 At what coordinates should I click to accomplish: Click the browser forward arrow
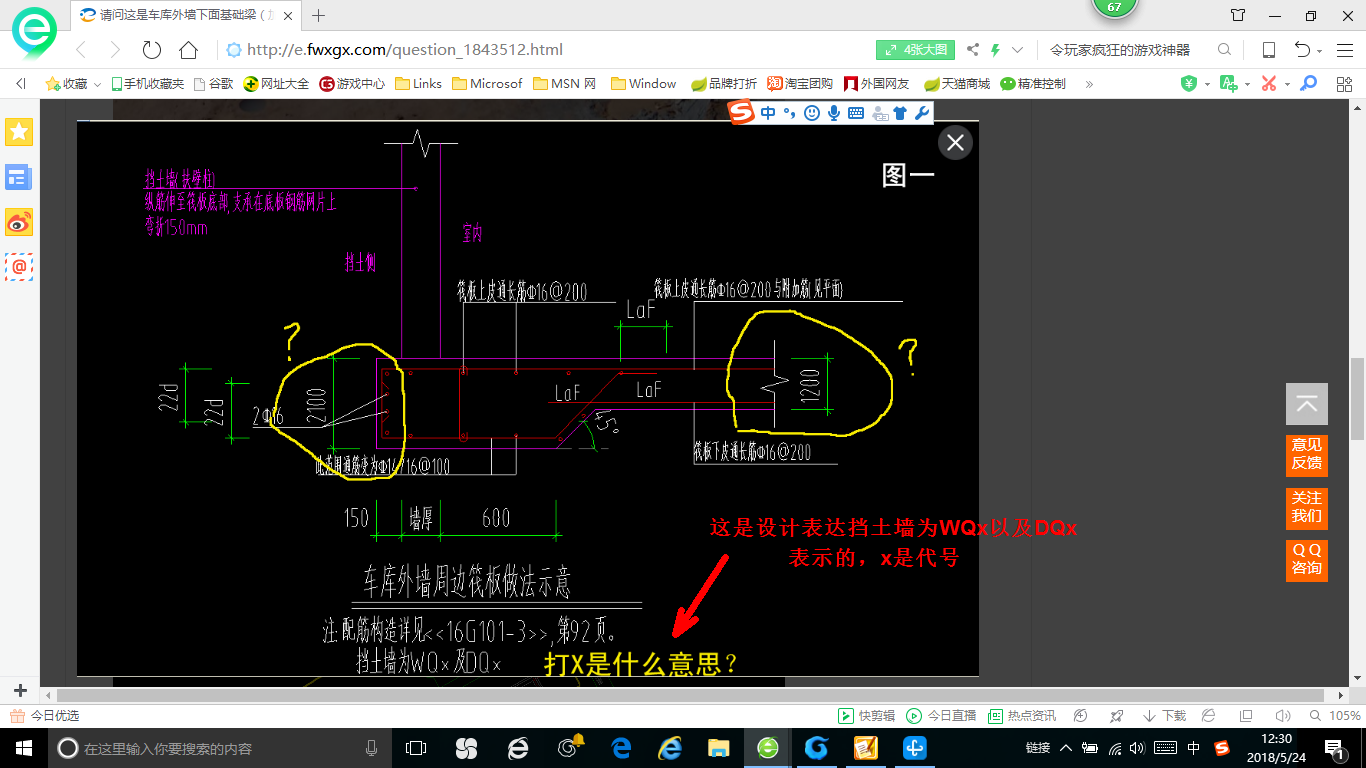pyautogui.click(x=115, y=50)
